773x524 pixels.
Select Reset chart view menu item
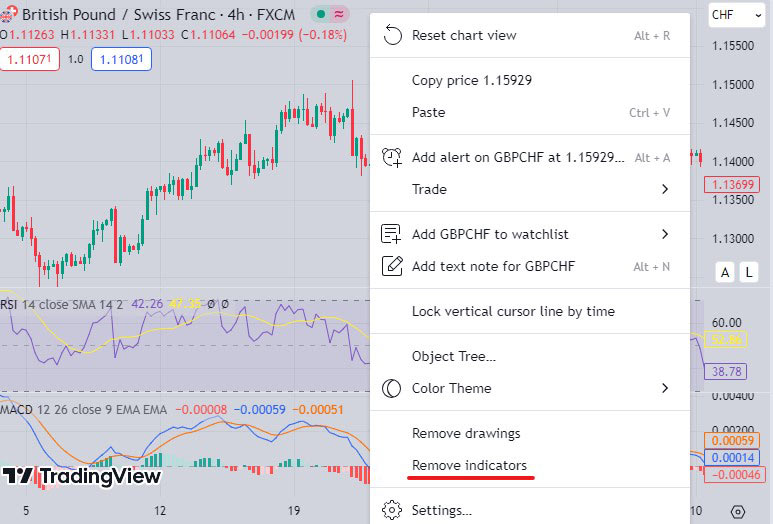(529, 35)
